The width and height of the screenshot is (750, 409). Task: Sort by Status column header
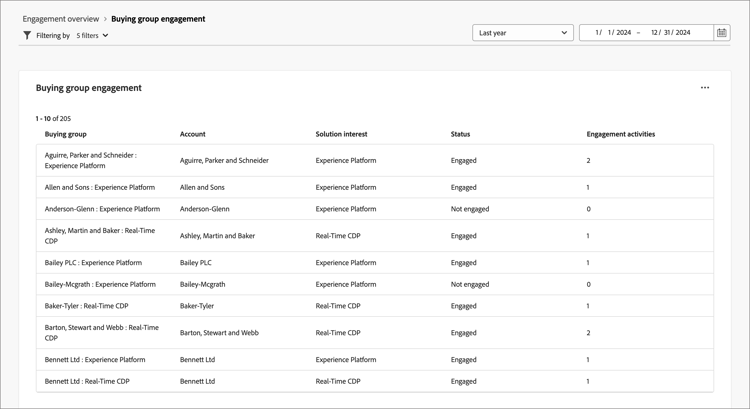[460, 134]
